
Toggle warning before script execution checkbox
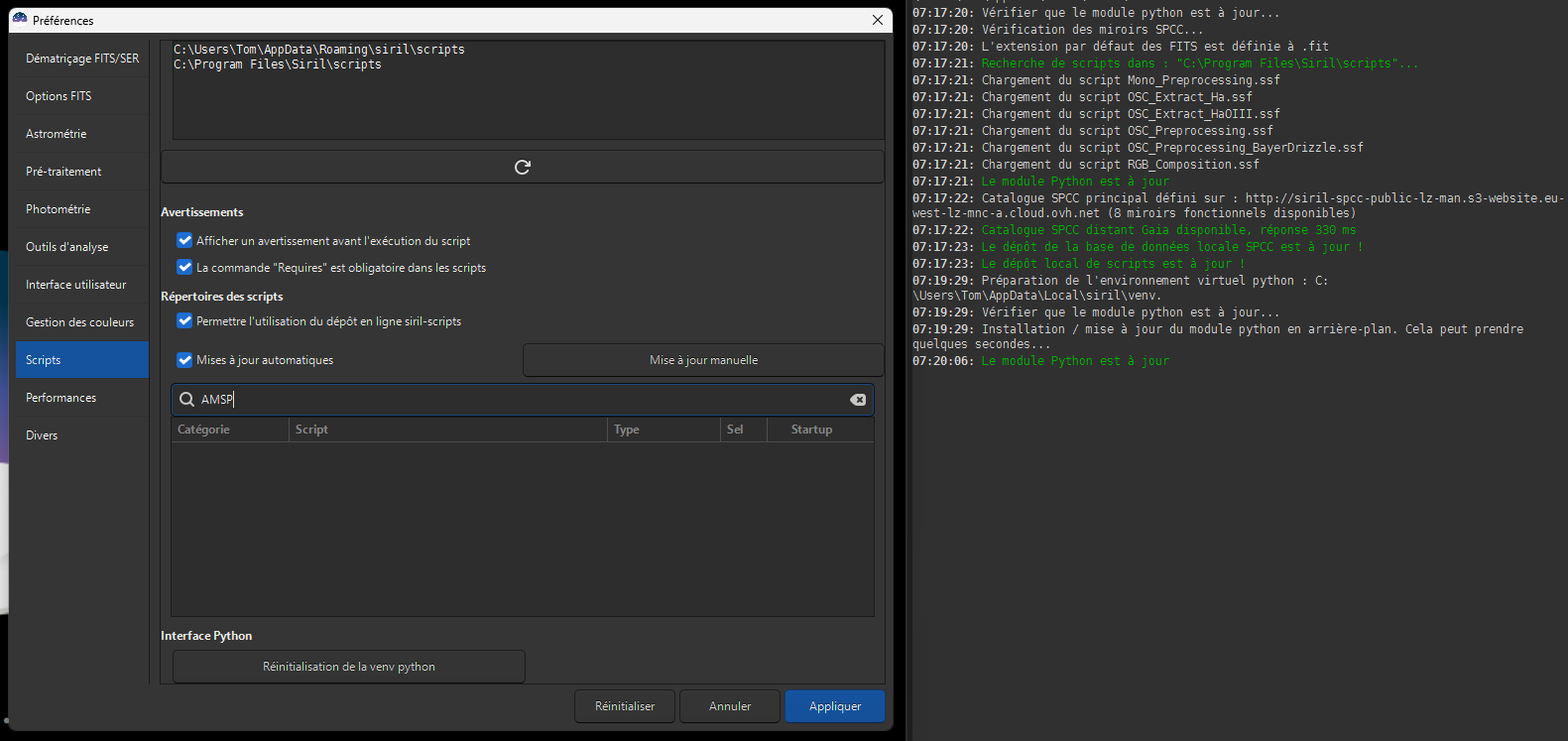pos(184,240)
